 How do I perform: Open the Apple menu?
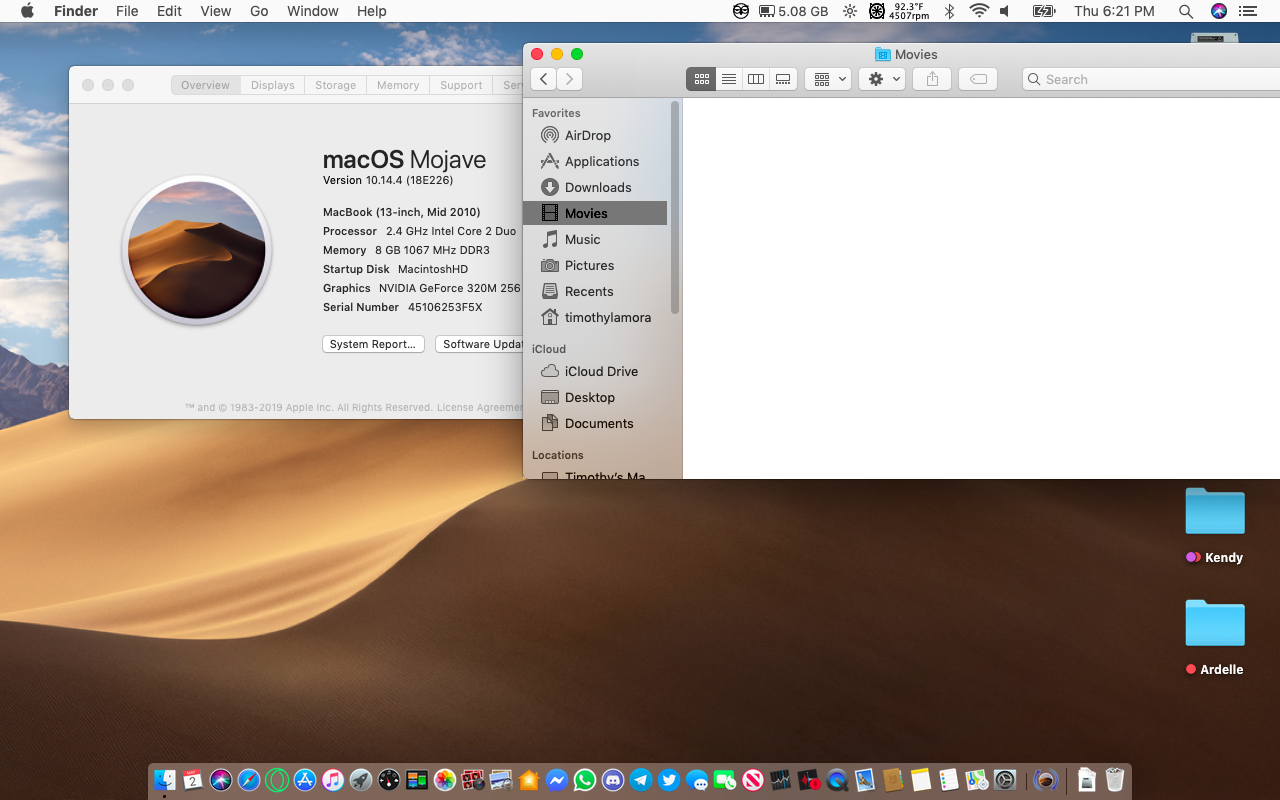click(x=27, y=11)
